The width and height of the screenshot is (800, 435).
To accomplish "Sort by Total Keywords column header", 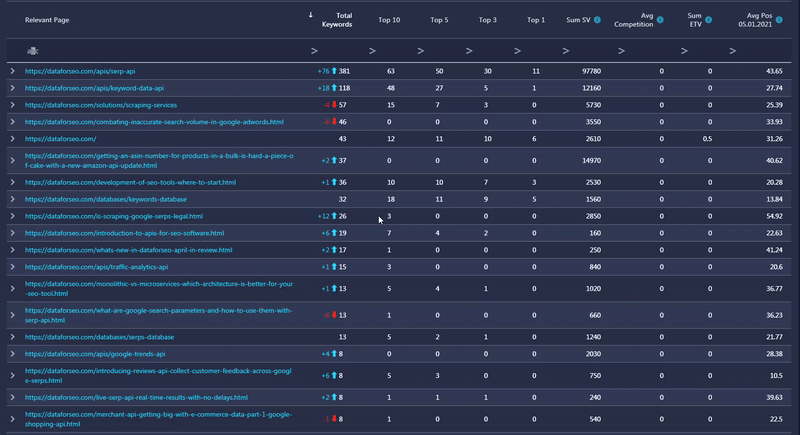I will point(337,20).
